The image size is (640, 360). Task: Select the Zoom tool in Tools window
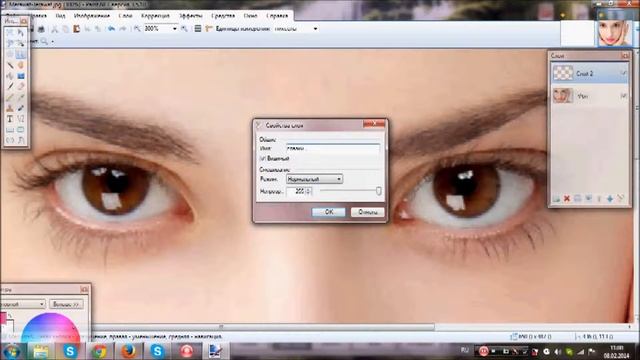(x=20, y=54)
